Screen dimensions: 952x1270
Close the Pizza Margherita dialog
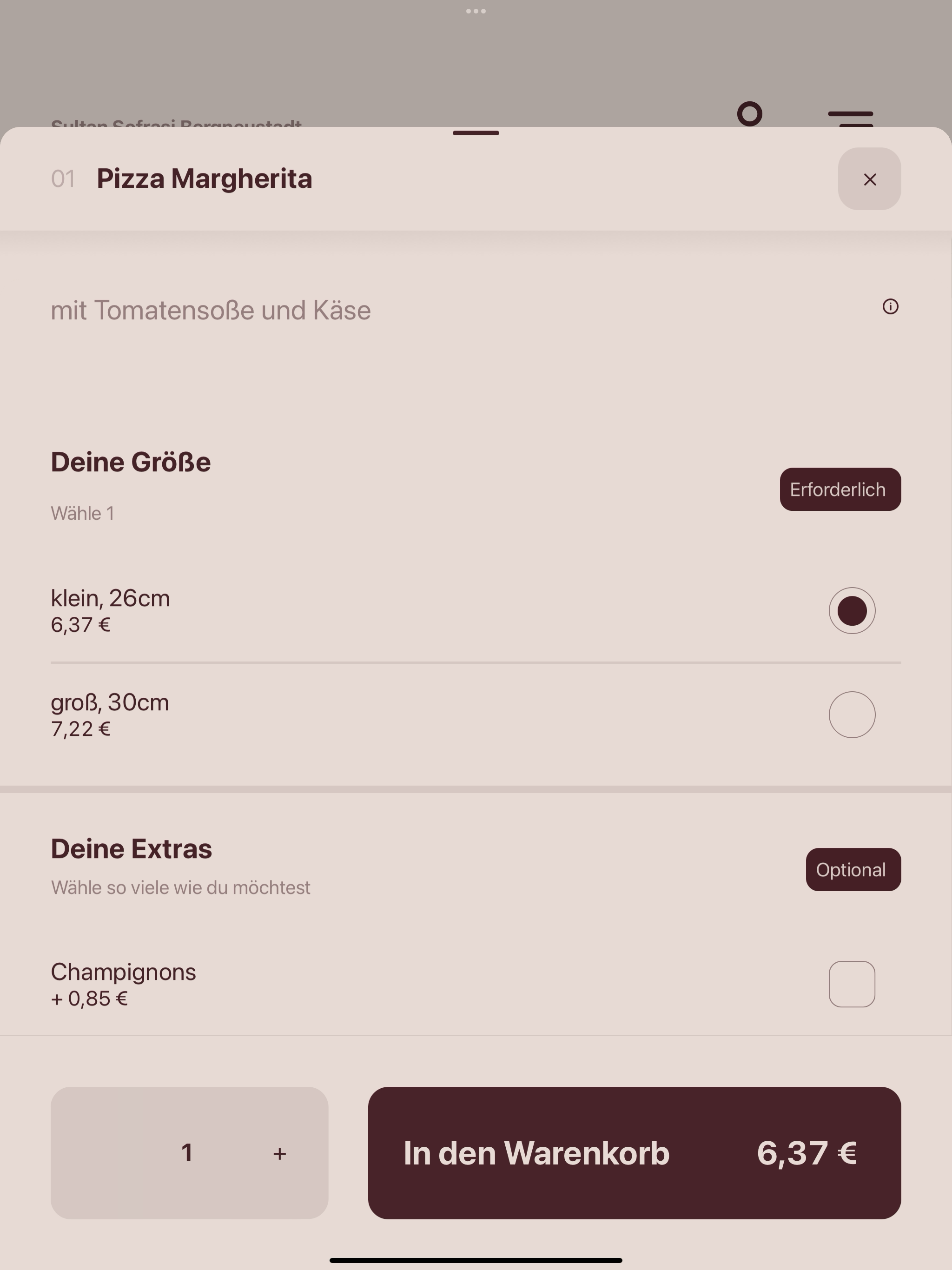869,179
